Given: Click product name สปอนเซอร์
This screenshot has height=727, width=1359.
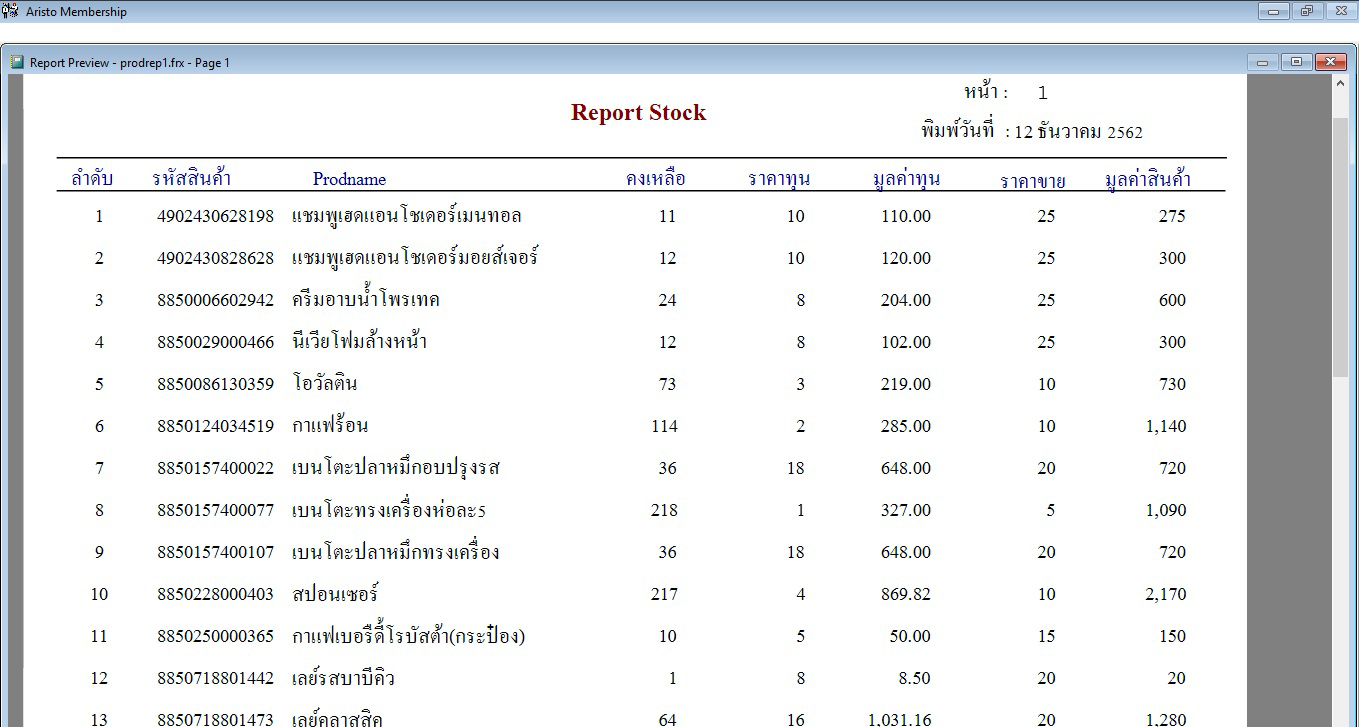Looking at the screenshot, I should point(335,594).
